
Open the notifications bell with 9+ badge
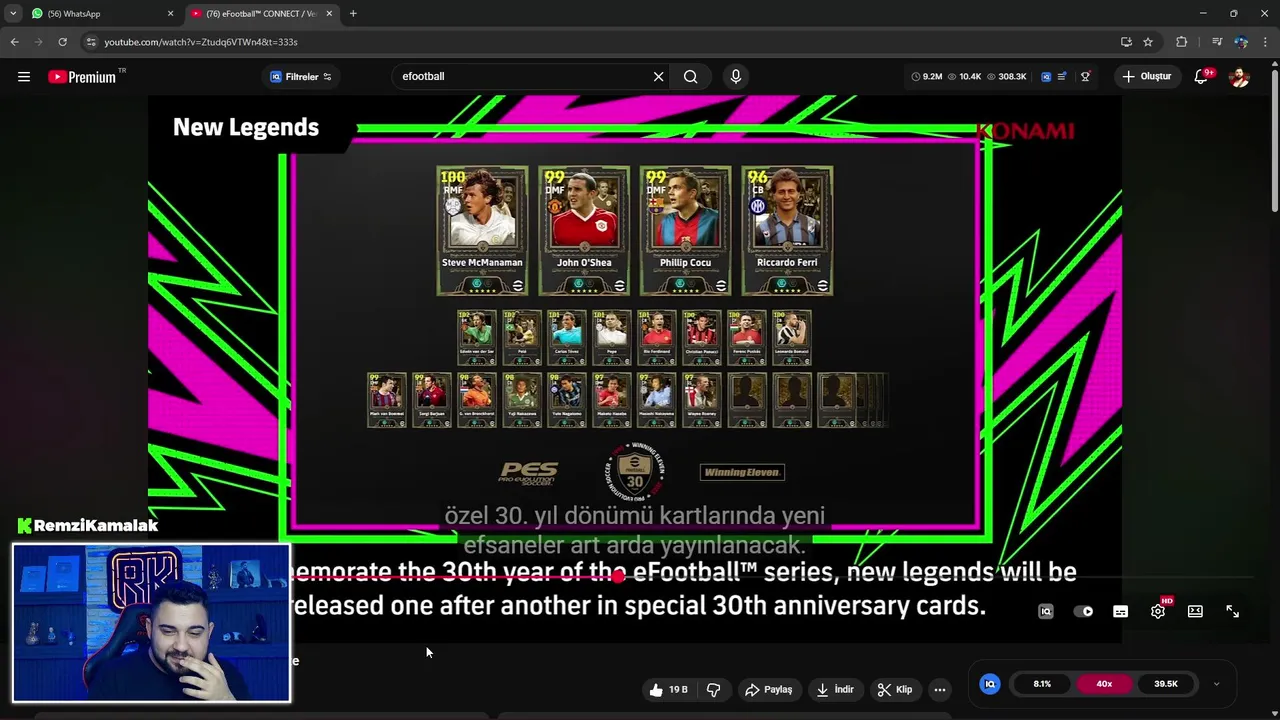pos(1202,77)
